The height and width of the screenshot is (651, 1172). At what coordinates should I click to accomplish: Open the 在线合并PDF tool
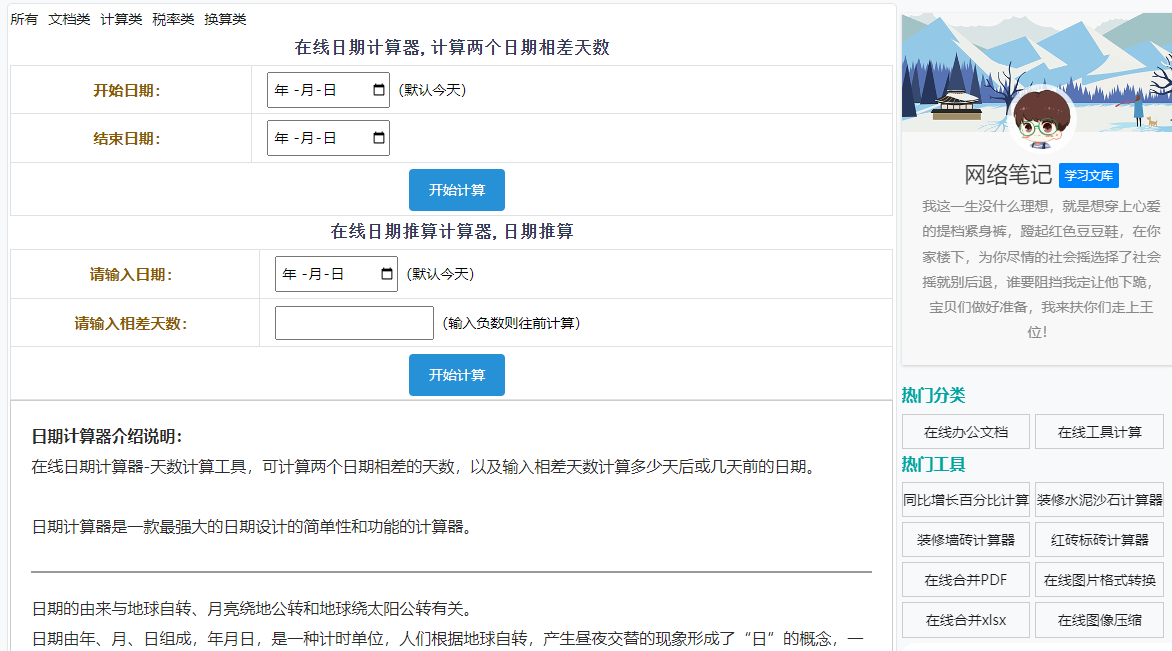[965, 580]
